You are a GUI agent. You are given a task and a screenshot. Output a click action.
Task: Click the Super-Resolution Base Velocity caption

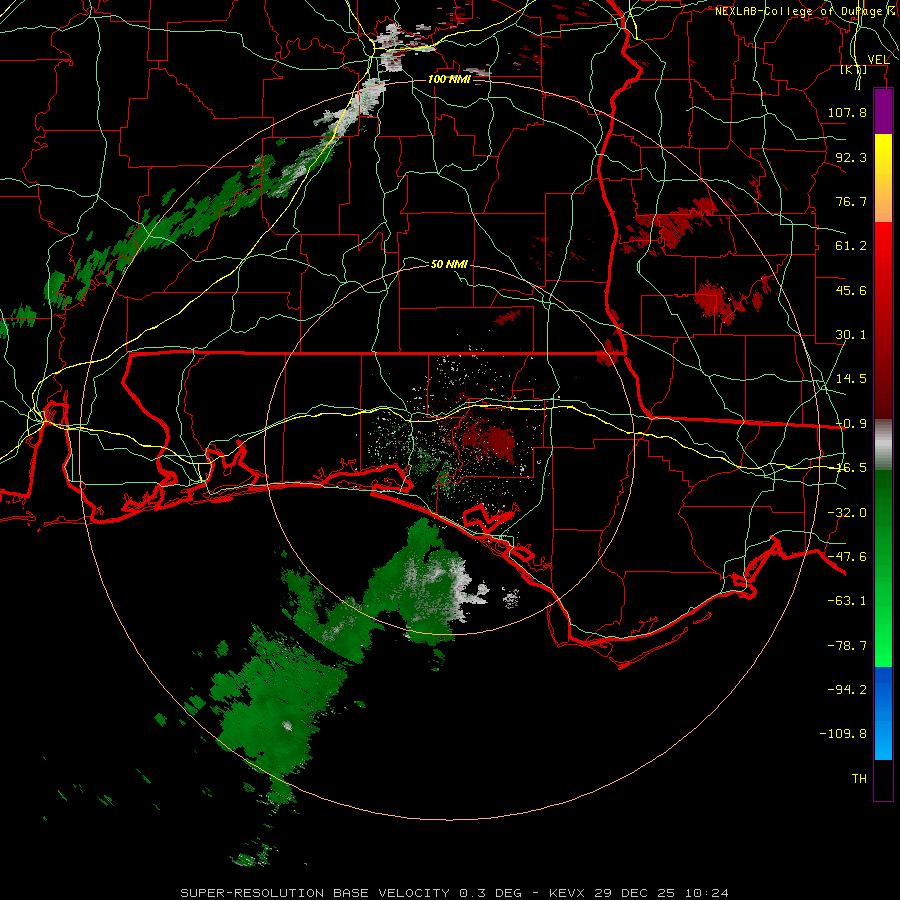455,893
